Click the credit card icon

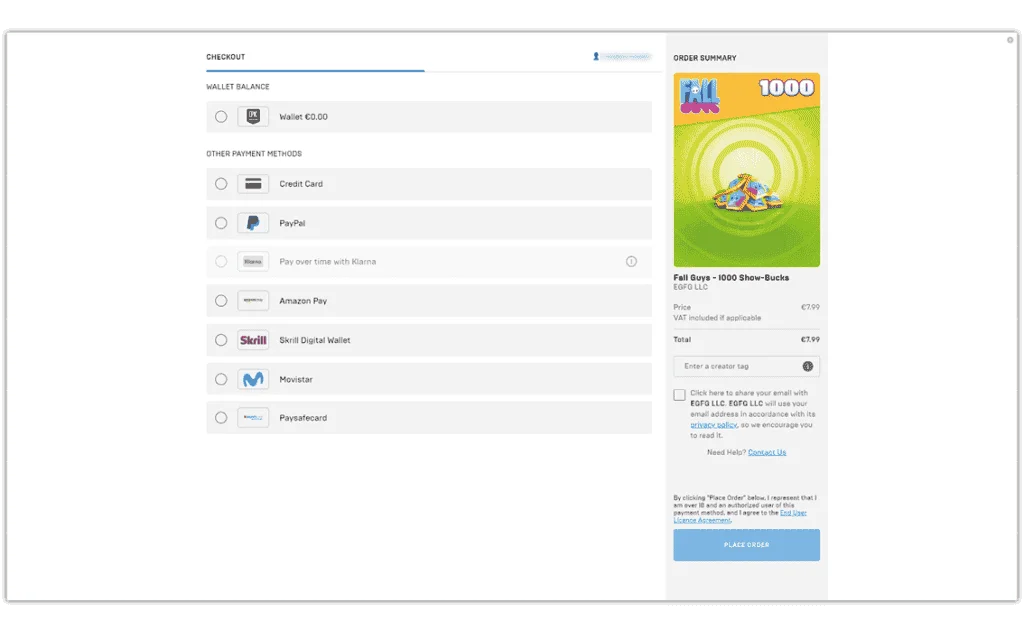(253, 184)
